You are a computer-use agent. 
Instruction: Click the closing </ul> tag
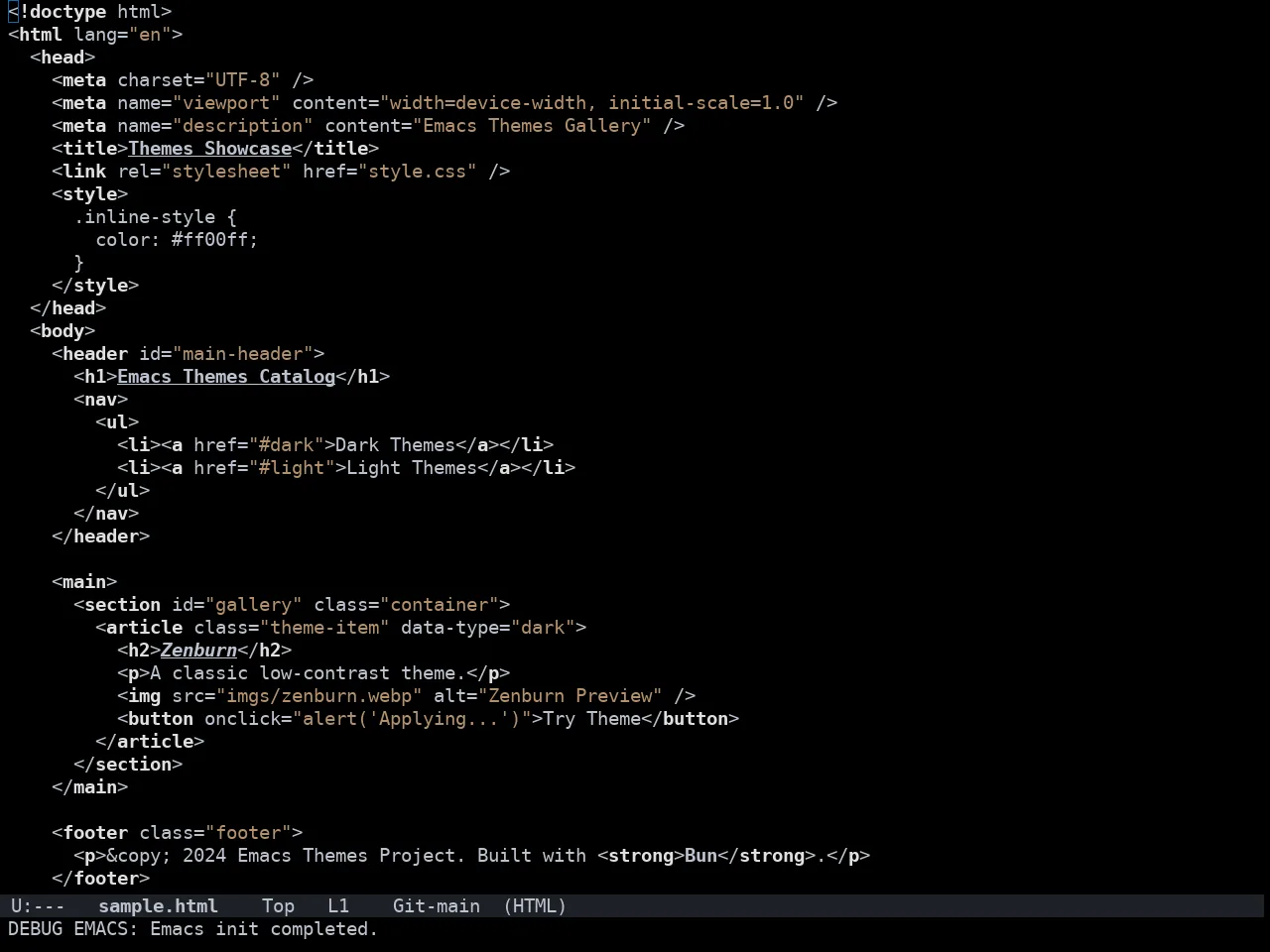click(x=122, y=491)
